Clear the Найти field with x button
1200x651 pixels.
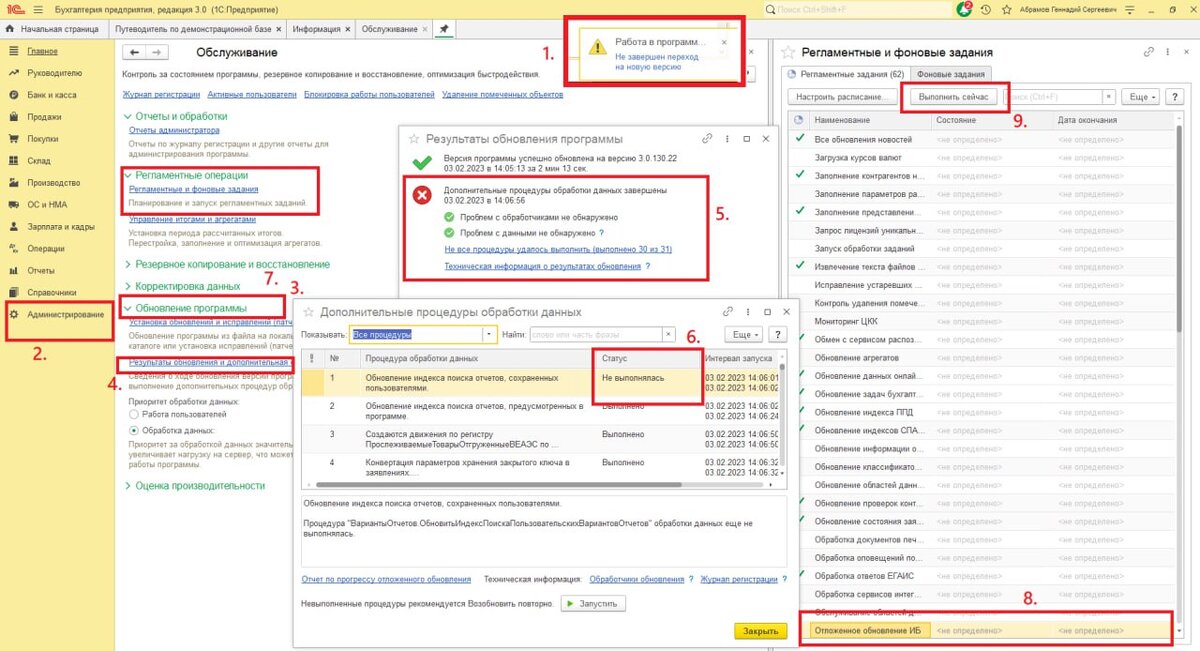[666, 335]
